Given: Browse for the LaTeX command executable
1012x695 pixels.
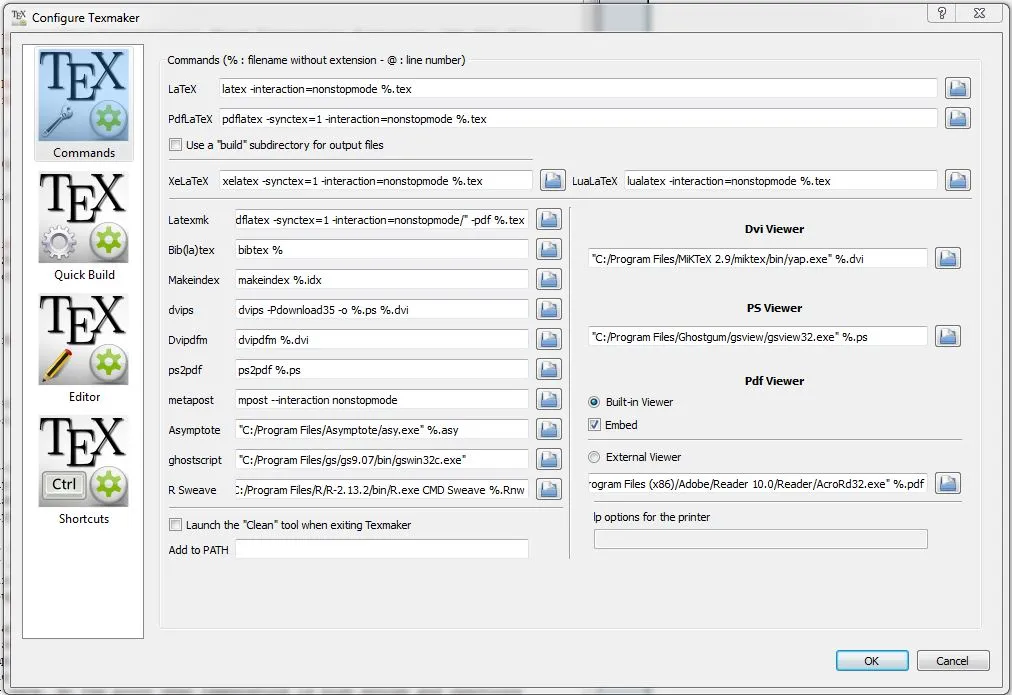Looking at the screenshot, I should (958, 88).
